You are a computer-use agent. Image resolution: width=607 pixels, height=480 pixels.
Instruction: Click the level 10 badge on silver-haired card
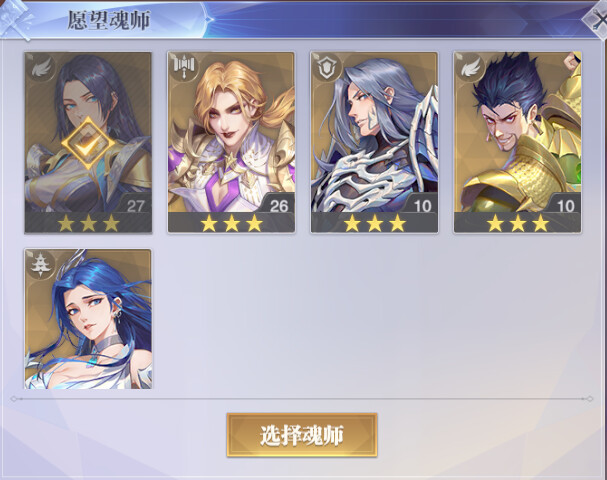422,205
